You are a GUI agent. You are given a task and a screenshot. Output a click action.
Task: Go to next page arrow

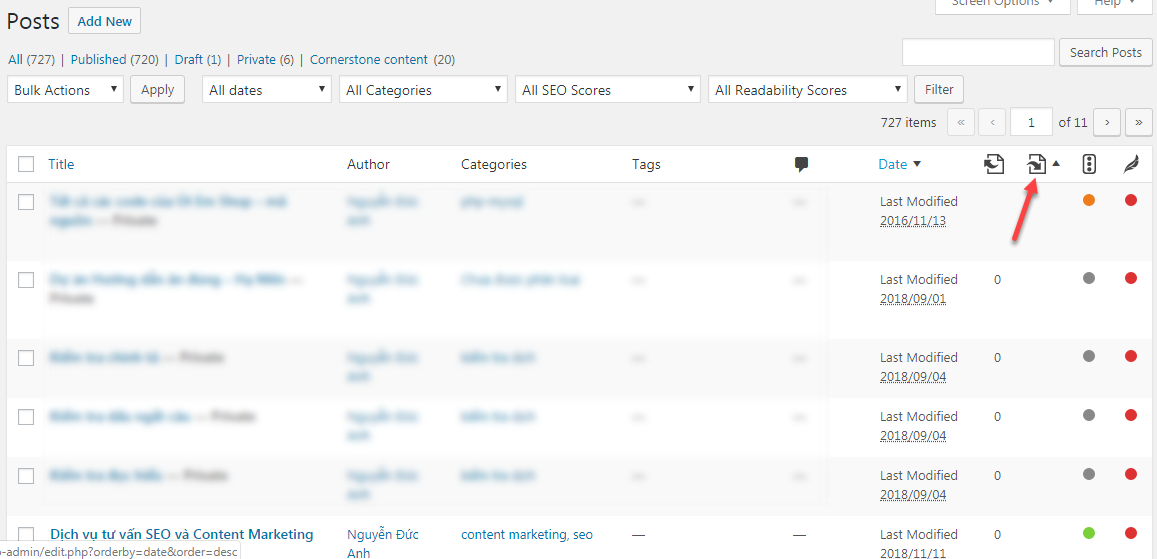pos(1106,123)
